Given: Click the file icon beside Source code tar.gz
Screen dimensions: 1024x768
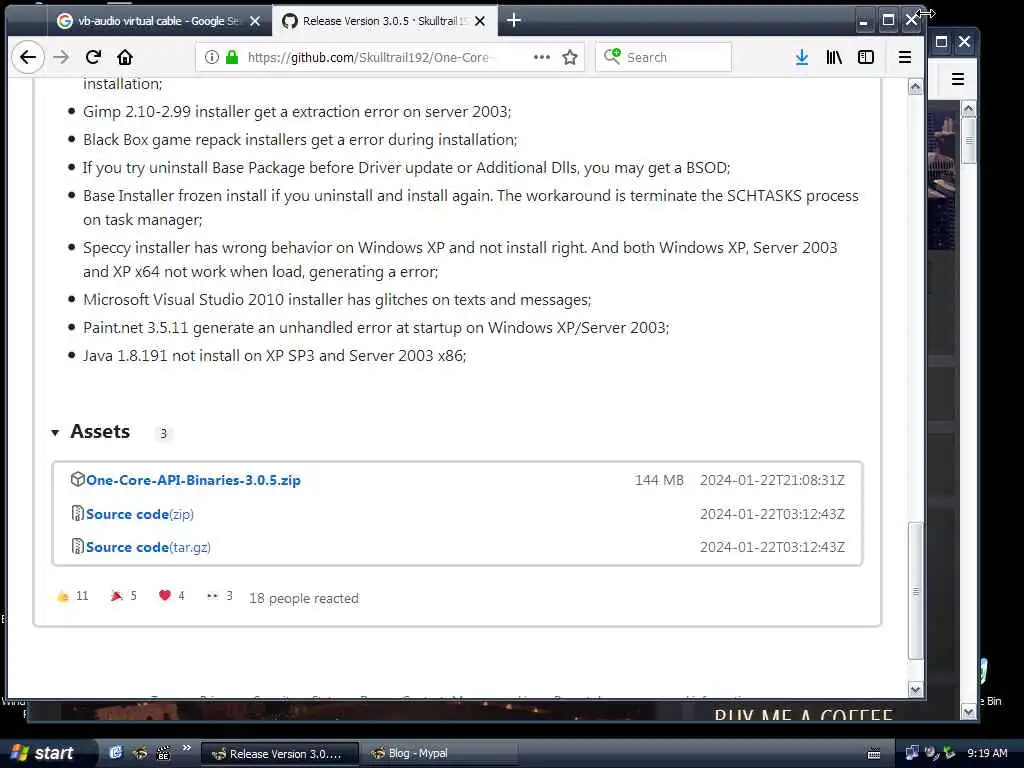Looking at the screenshot, I should 78,546.
